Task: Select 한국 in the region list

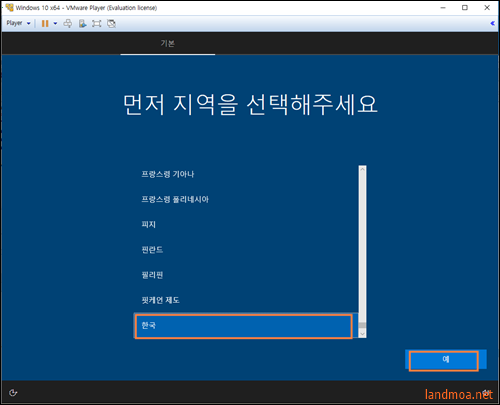Action: tap(244, 326)
